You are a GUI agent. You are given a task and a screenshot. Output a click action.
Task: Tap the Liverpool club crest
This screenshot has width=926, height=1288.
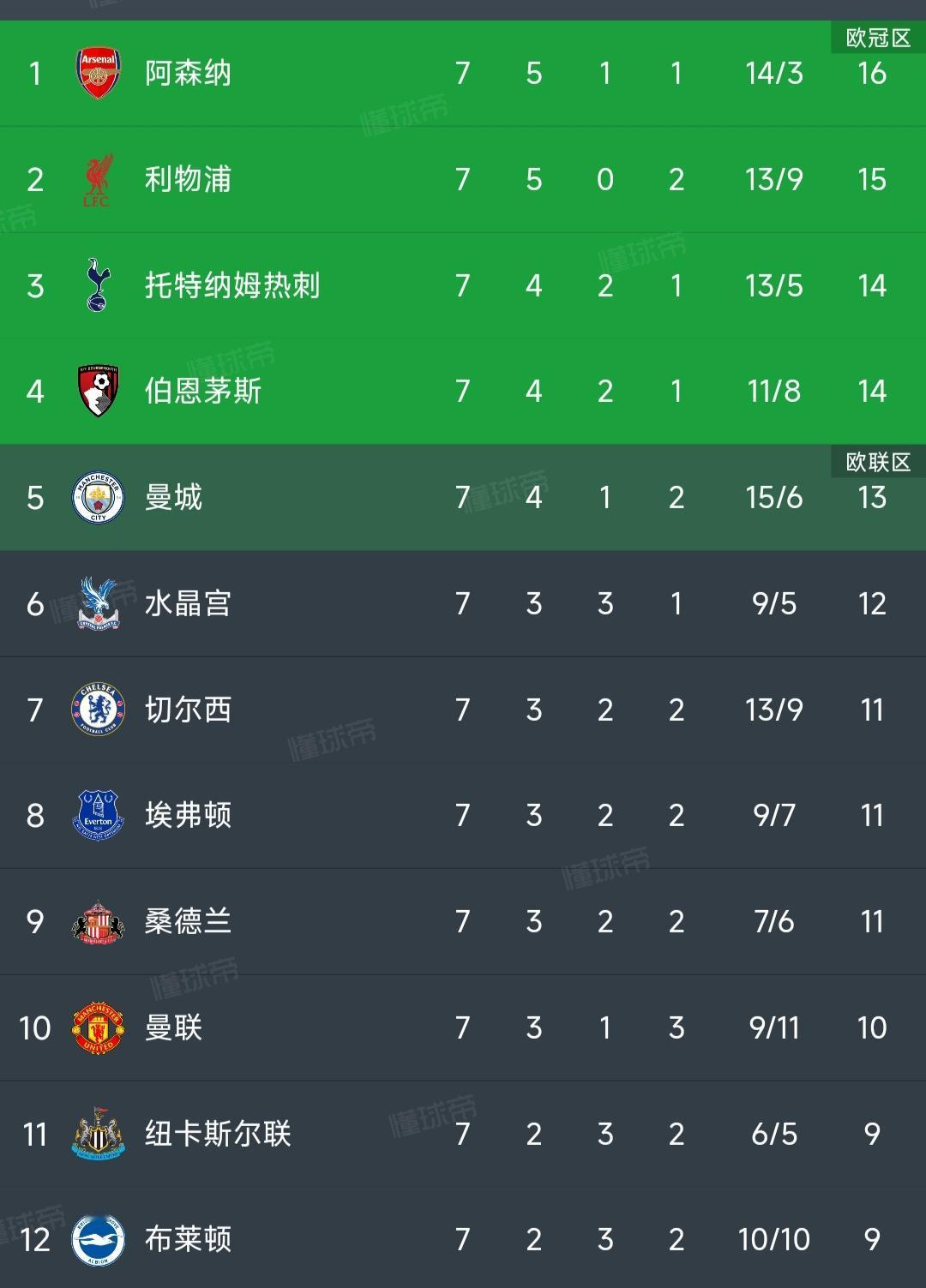(x=98, y=180)
